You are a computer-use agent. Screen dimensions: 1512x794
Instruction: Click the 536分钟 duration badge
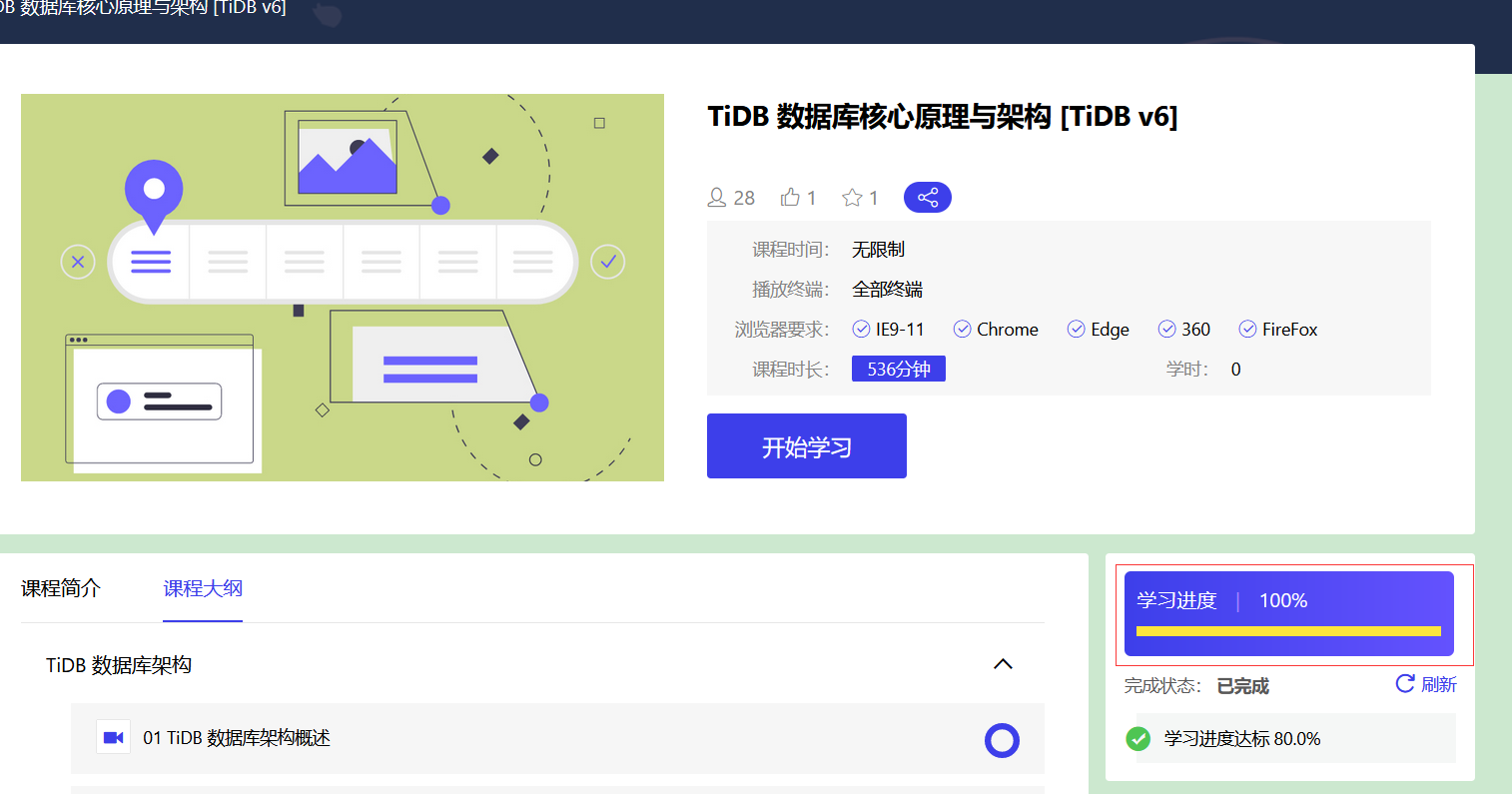coord(899,369)
